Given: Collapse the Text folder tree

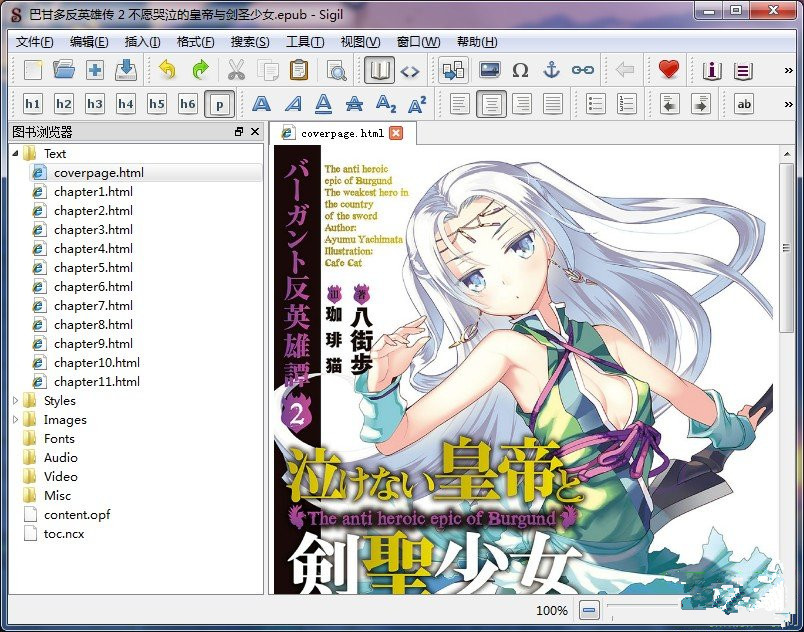Looking at the screenshot, I should [15, 153].
